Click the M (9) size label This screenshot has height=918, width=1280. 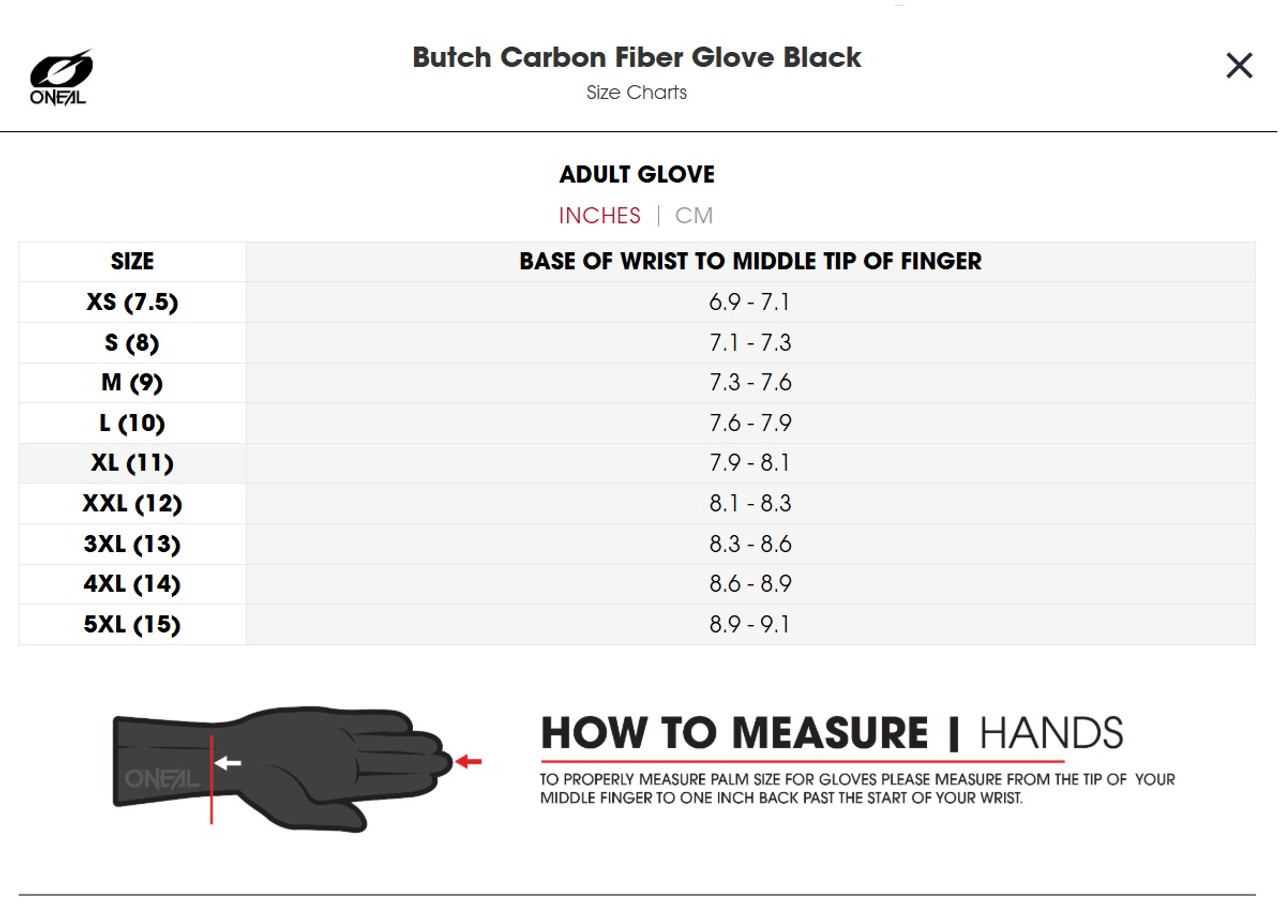(132, 383)
